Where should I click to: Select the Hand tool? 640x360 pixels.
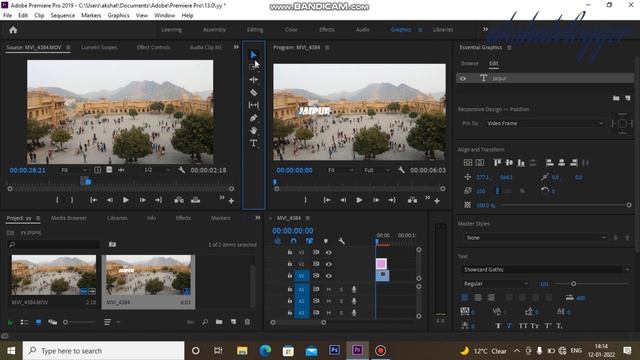[253, 131]
